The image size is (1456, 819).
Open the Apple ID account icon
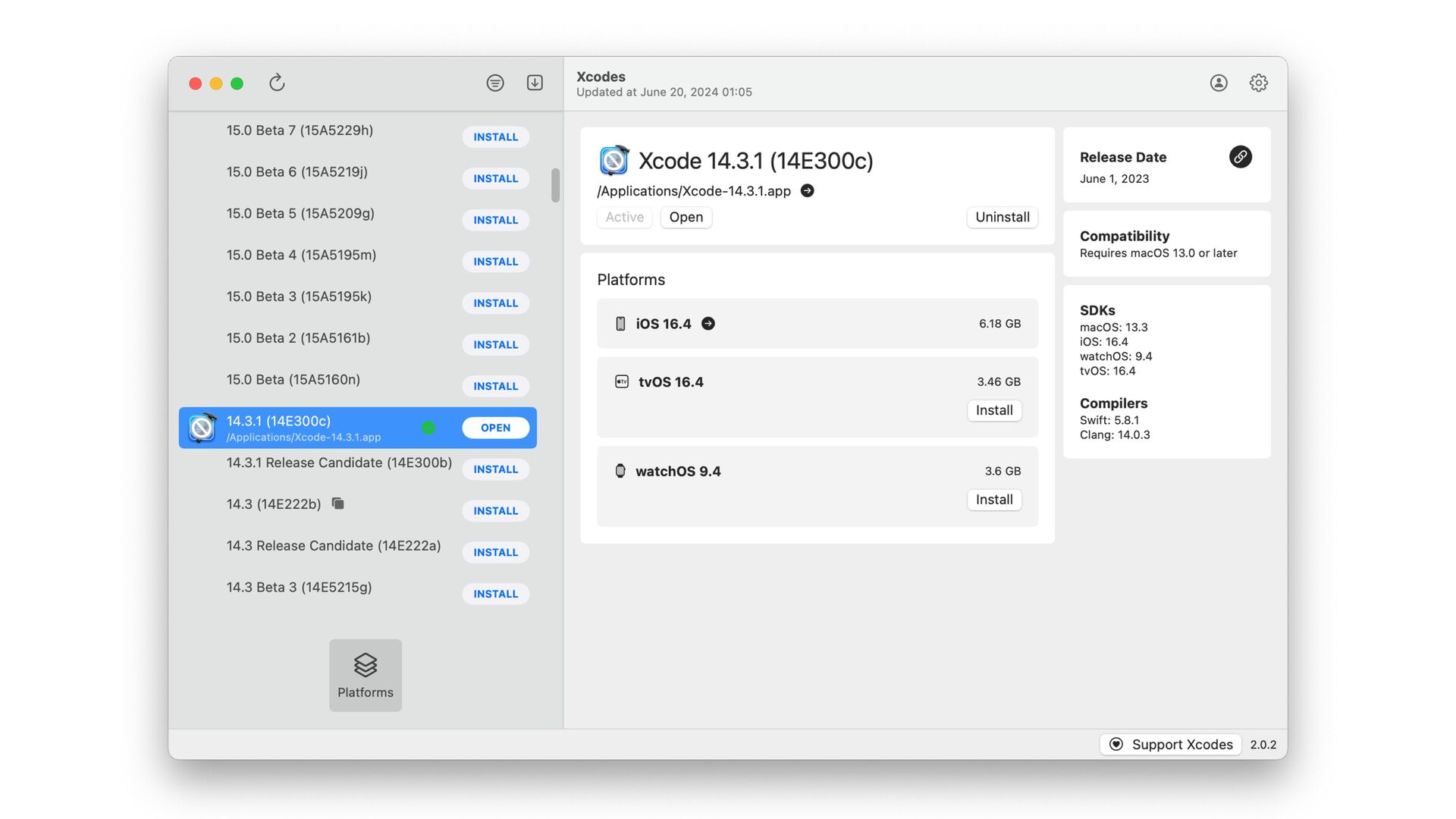coord(1219,83)
